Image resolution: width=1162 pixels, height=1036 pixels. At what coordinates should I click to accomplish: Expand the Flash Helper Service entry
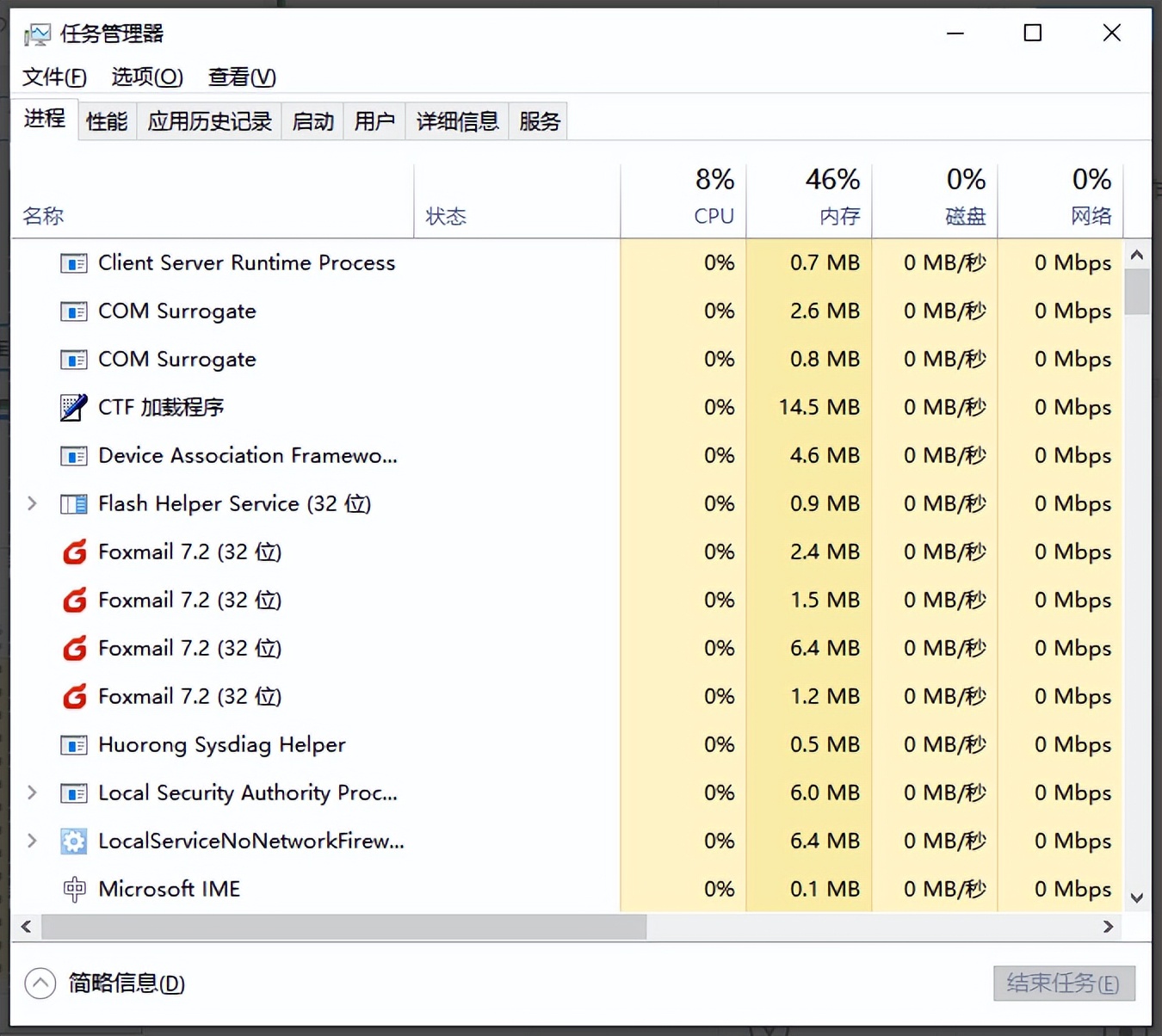click(x=32, y=503)
